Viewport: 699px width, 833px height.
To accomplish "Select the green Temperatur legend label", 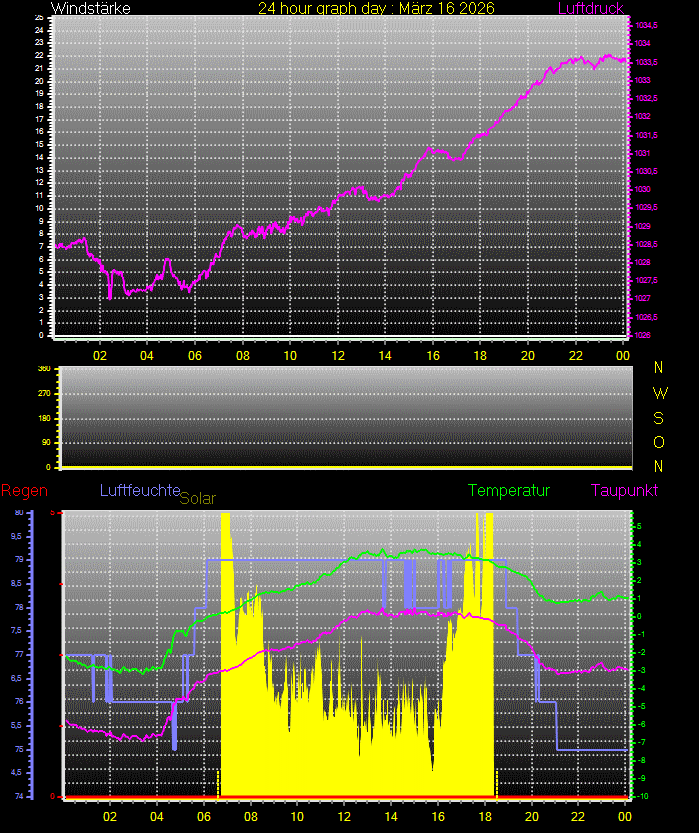I will pos(509,490).
